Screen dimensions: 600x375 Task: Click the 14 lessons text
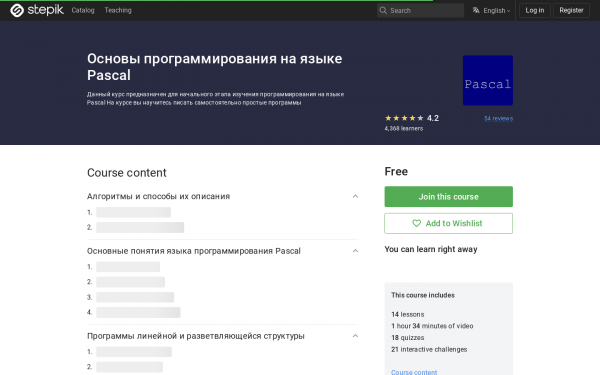coord(408,315)
